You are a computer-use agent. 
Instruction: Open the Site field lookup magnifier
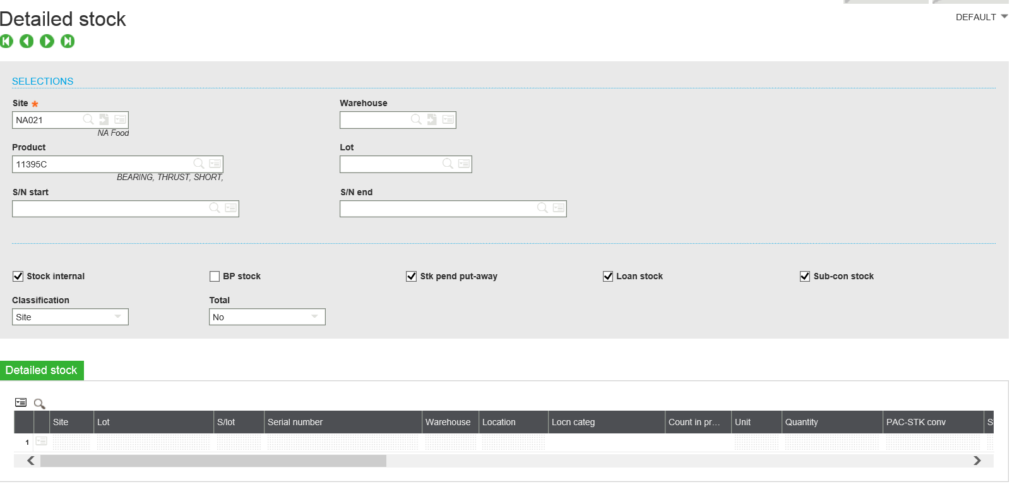pos(89,120)
